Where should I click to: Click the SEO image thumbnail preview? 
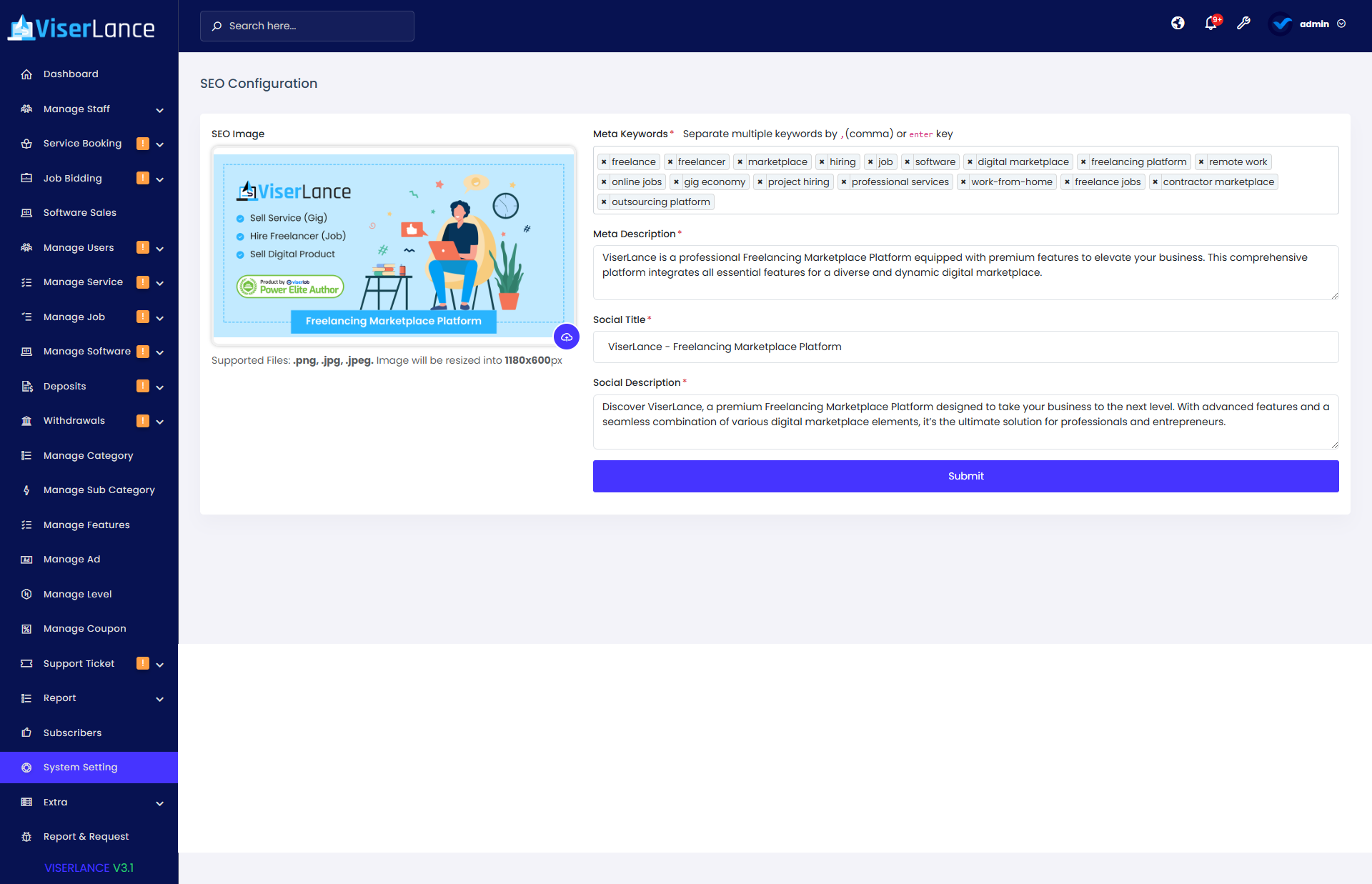[x=393, y=245]
